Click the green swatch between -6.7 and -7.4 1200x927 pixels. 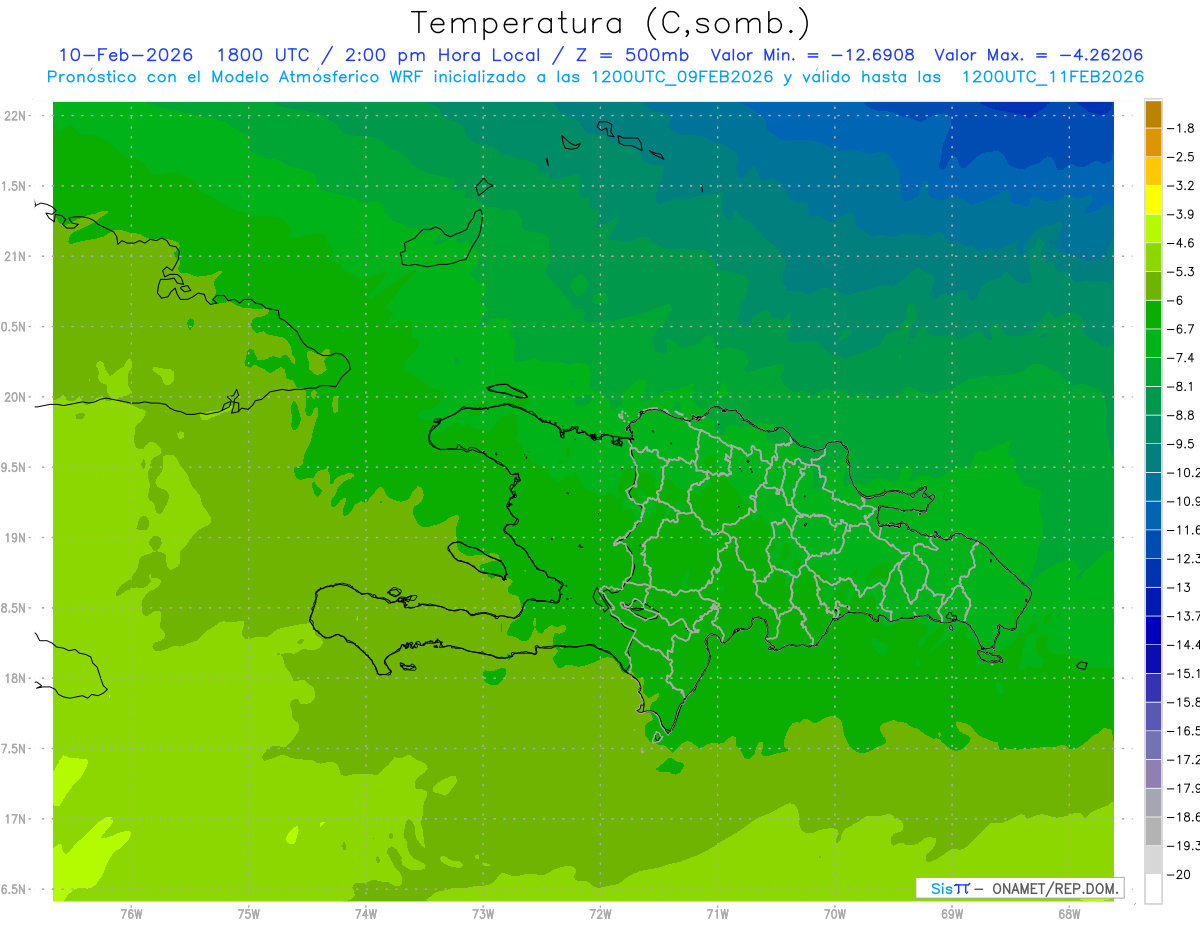tap(1153, 343)
